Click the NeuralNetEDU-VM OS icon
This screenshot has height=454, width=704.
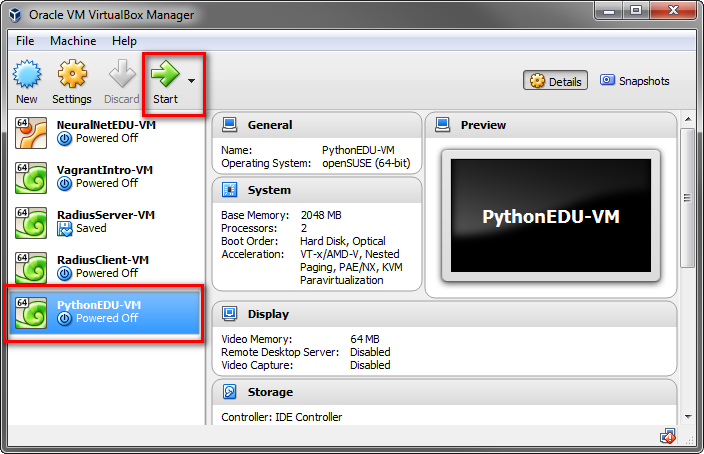click(x=31, y=133)
